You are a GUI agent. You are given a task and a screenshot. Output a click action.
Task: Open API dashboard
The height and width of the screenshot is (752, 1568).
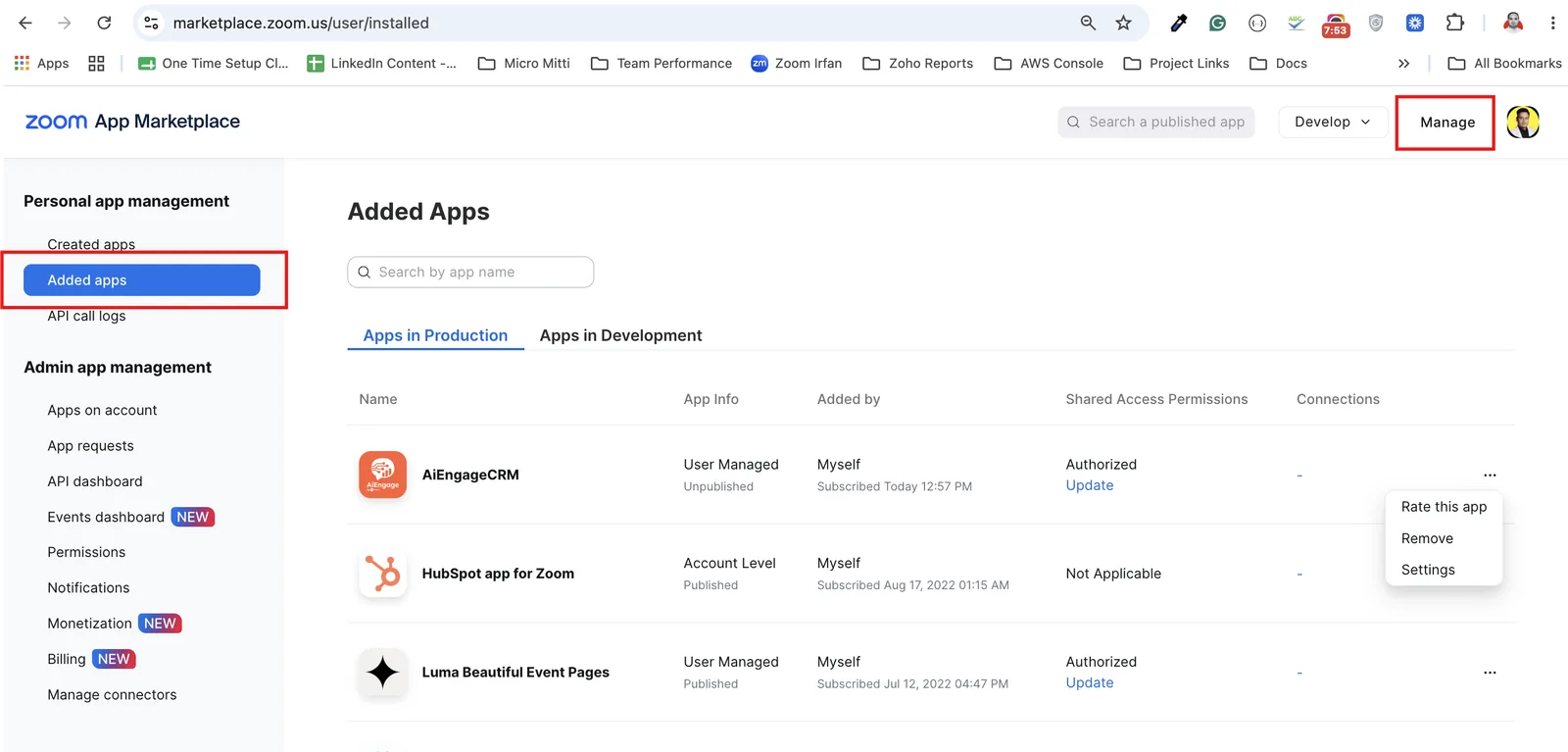95,480
